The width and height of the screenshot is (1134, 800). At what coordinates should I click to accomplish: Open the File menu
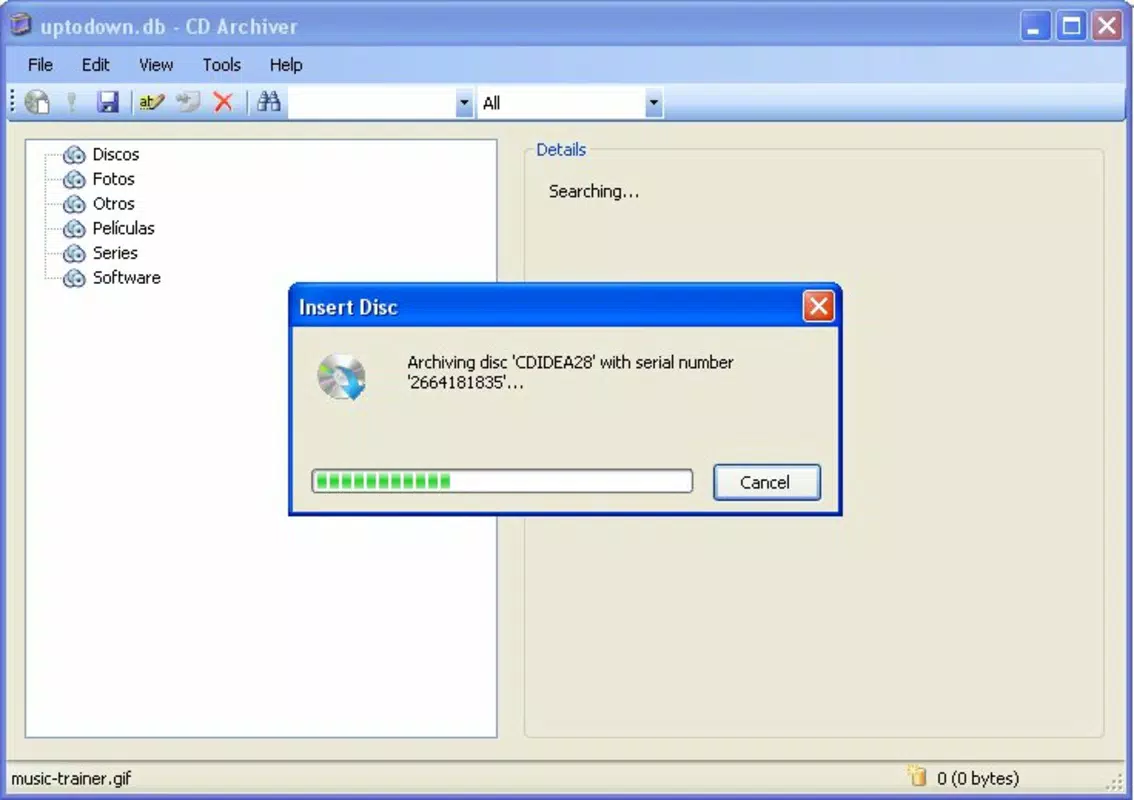click(x=40, y=65)
